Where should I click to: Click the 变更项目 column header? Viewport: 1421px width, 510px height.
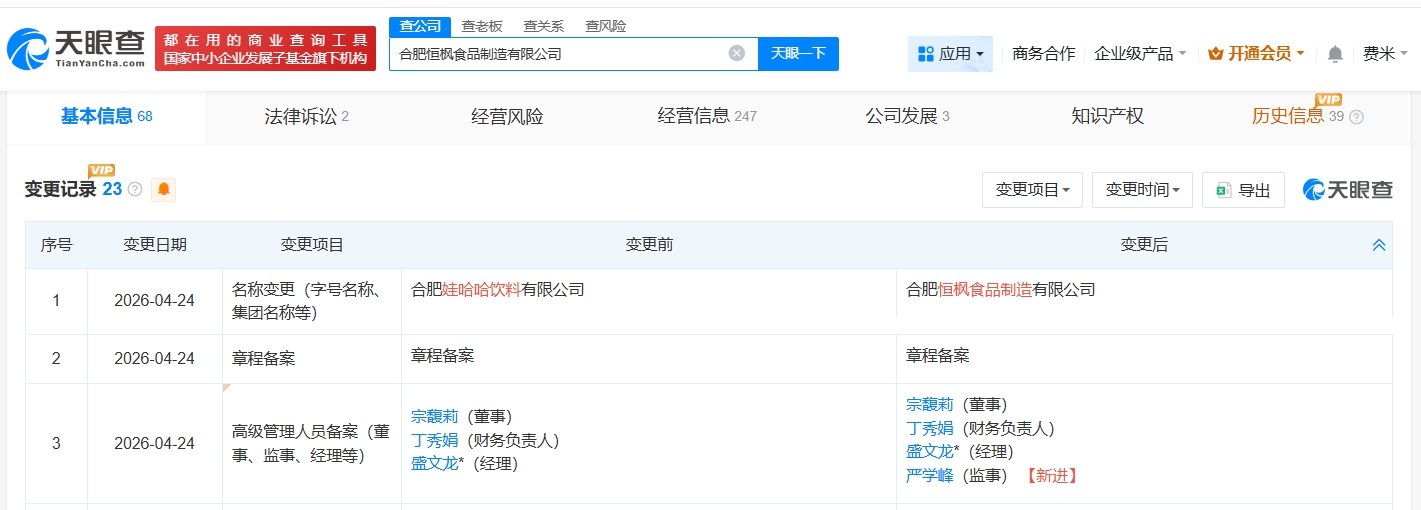(312, 245)
